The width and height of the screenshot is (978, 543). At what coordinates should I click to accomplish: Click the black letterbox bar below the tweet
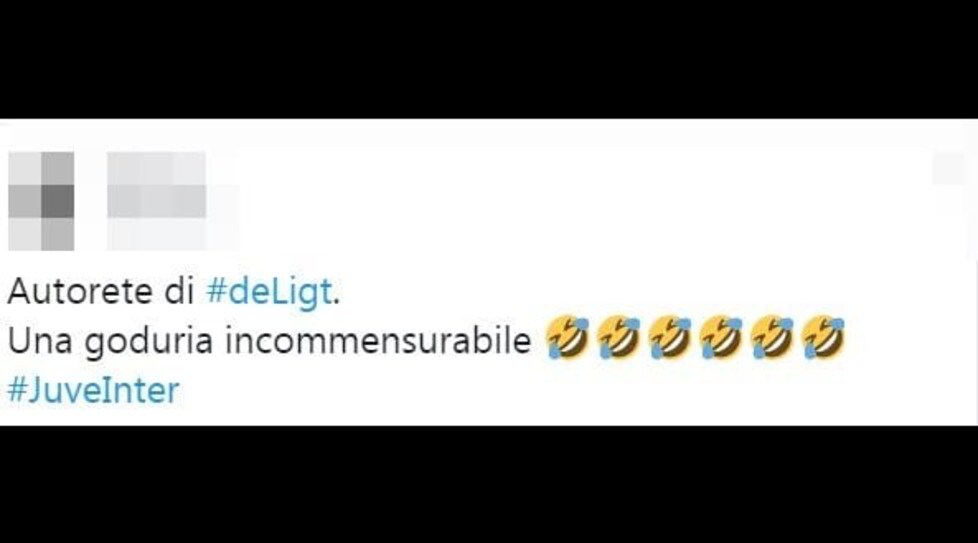[489, 484]
